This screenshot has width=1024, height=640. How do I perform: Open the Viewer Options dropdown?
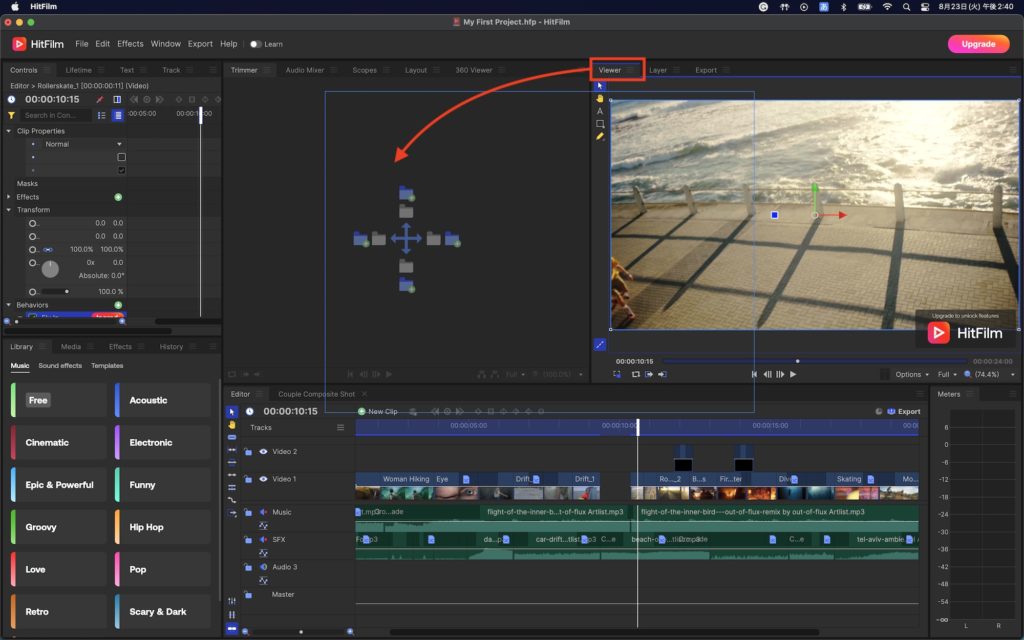(x=912, y=374)
